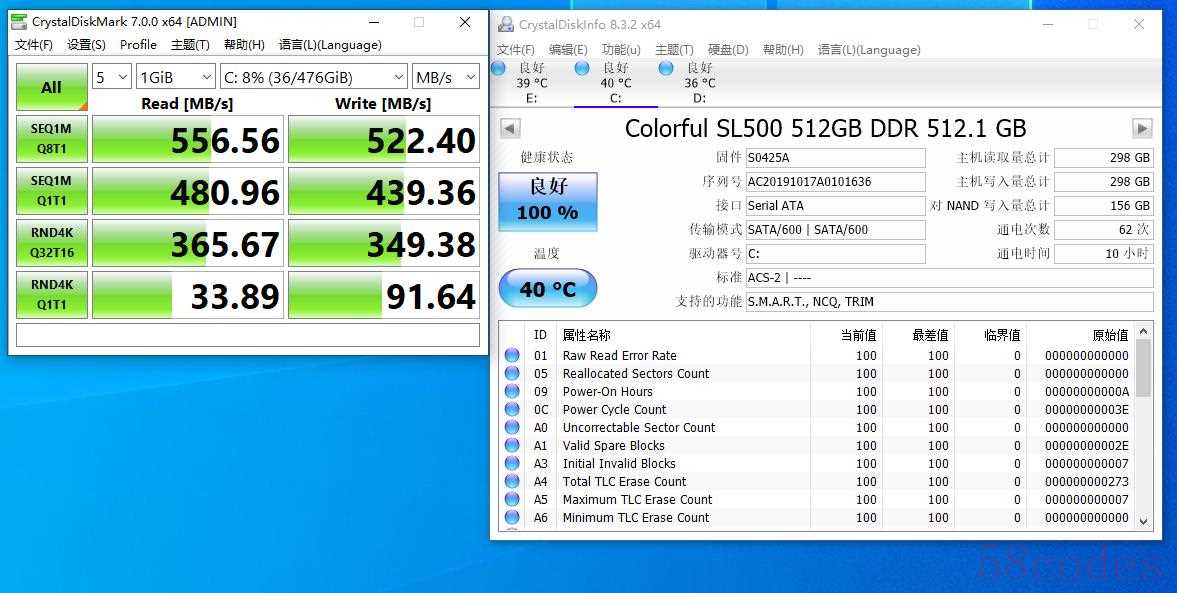
Task: Start the SEQ1M Q8T1 test
Action: [52, 139]
